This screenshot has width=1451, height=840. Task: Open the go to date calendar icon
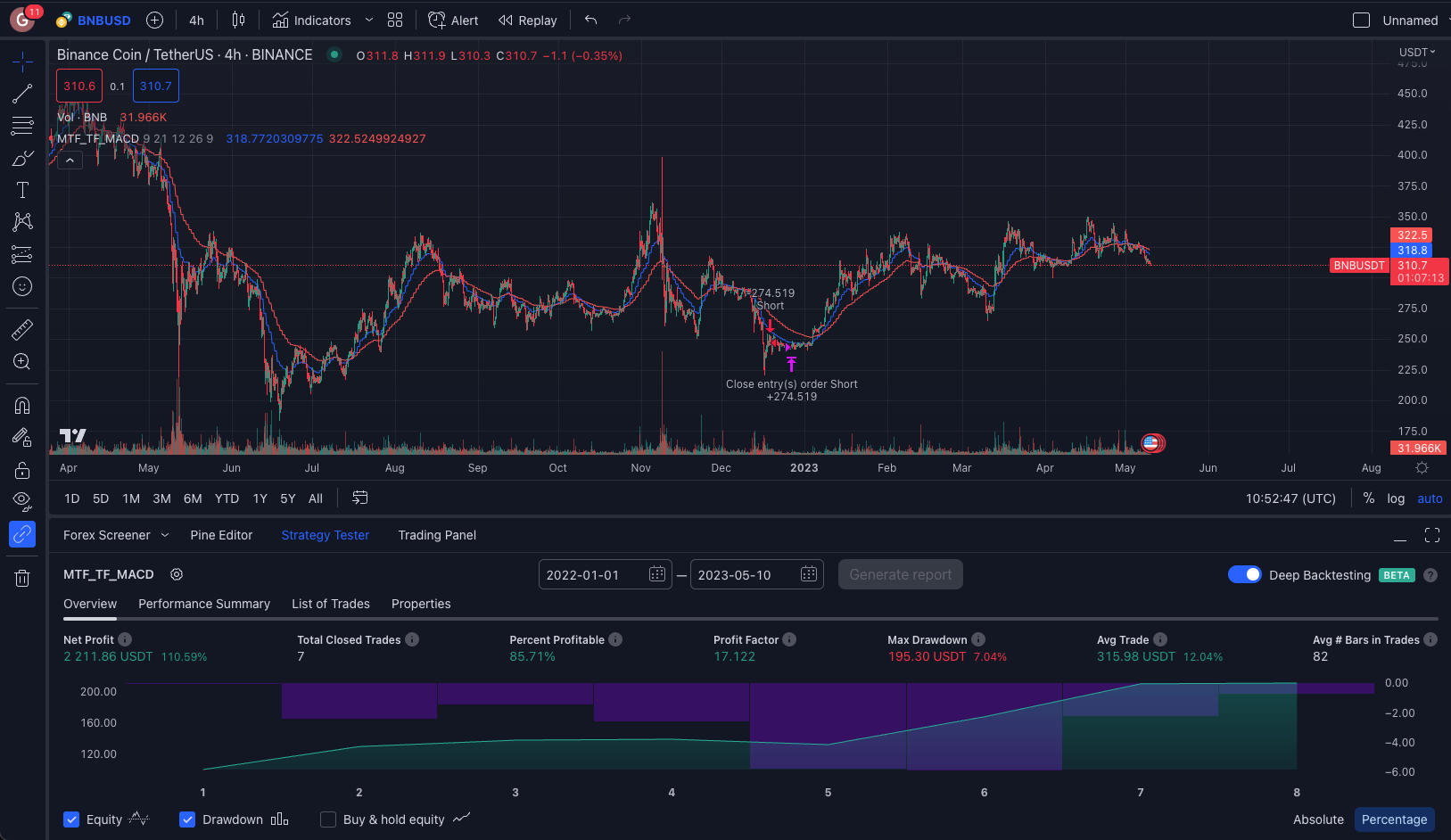359,498
